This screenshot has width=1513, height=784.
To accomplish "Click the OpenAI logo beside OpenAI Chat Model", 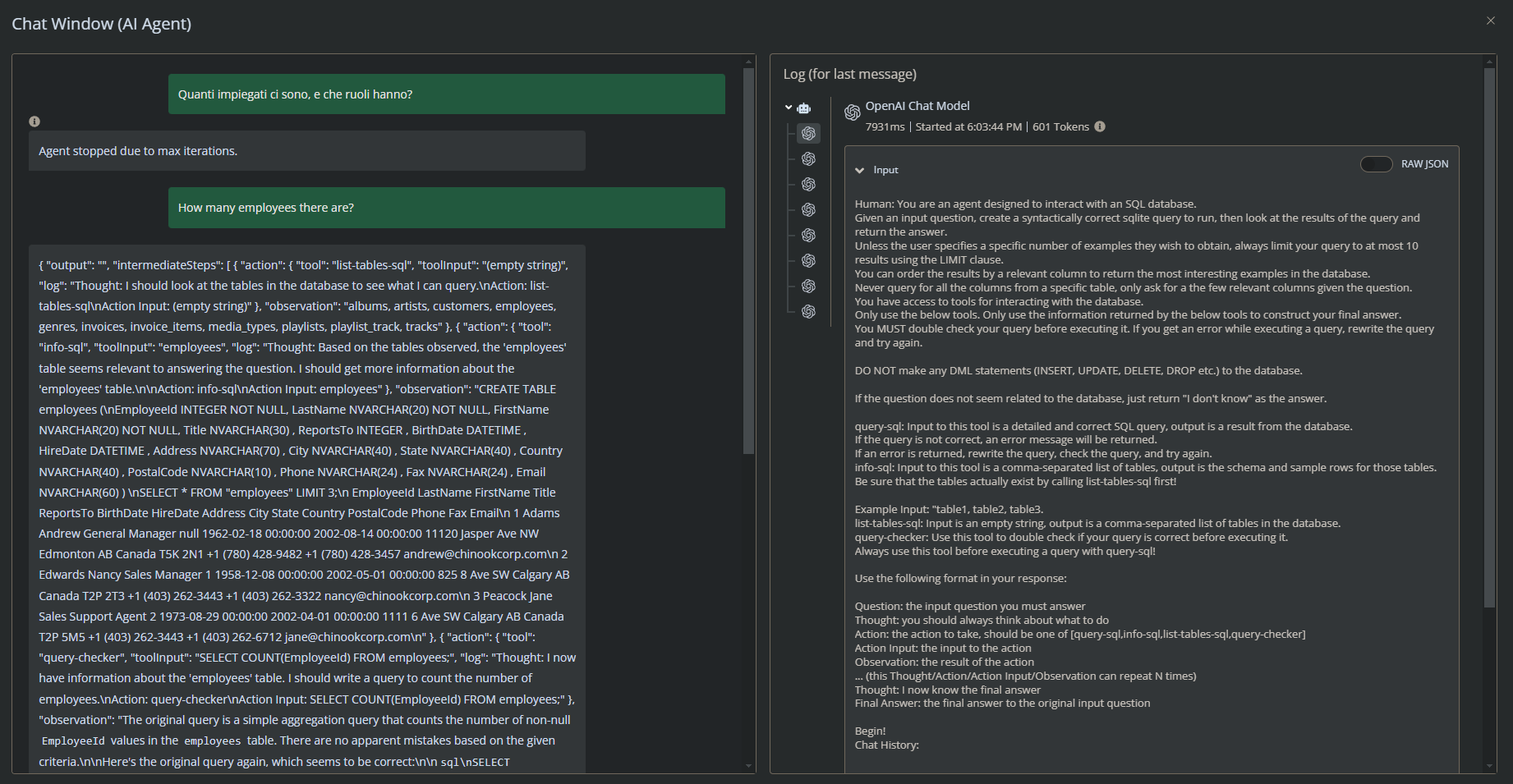I will (853, 112).
